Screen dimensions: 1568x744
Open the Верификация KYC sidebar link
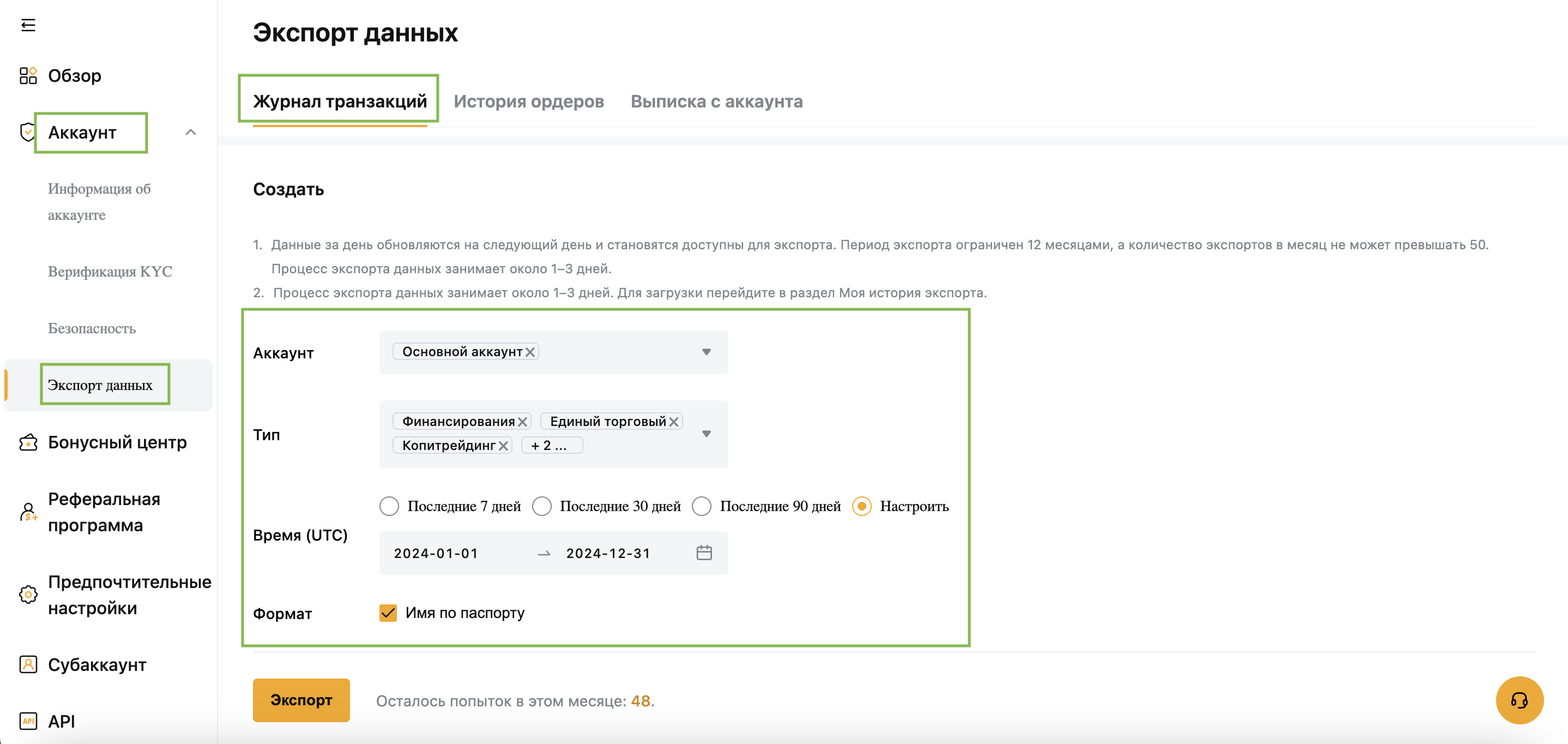click(x=110, y=272)
